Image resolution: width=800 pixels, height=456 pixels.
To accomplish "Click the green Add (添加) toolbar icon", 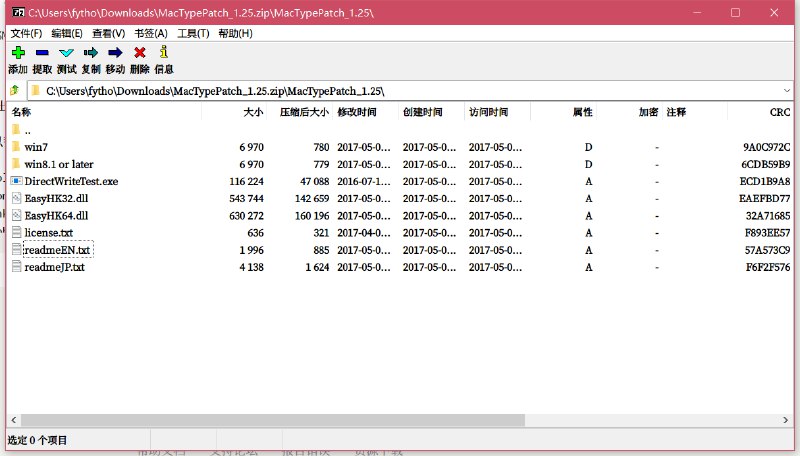I will 18,52.
